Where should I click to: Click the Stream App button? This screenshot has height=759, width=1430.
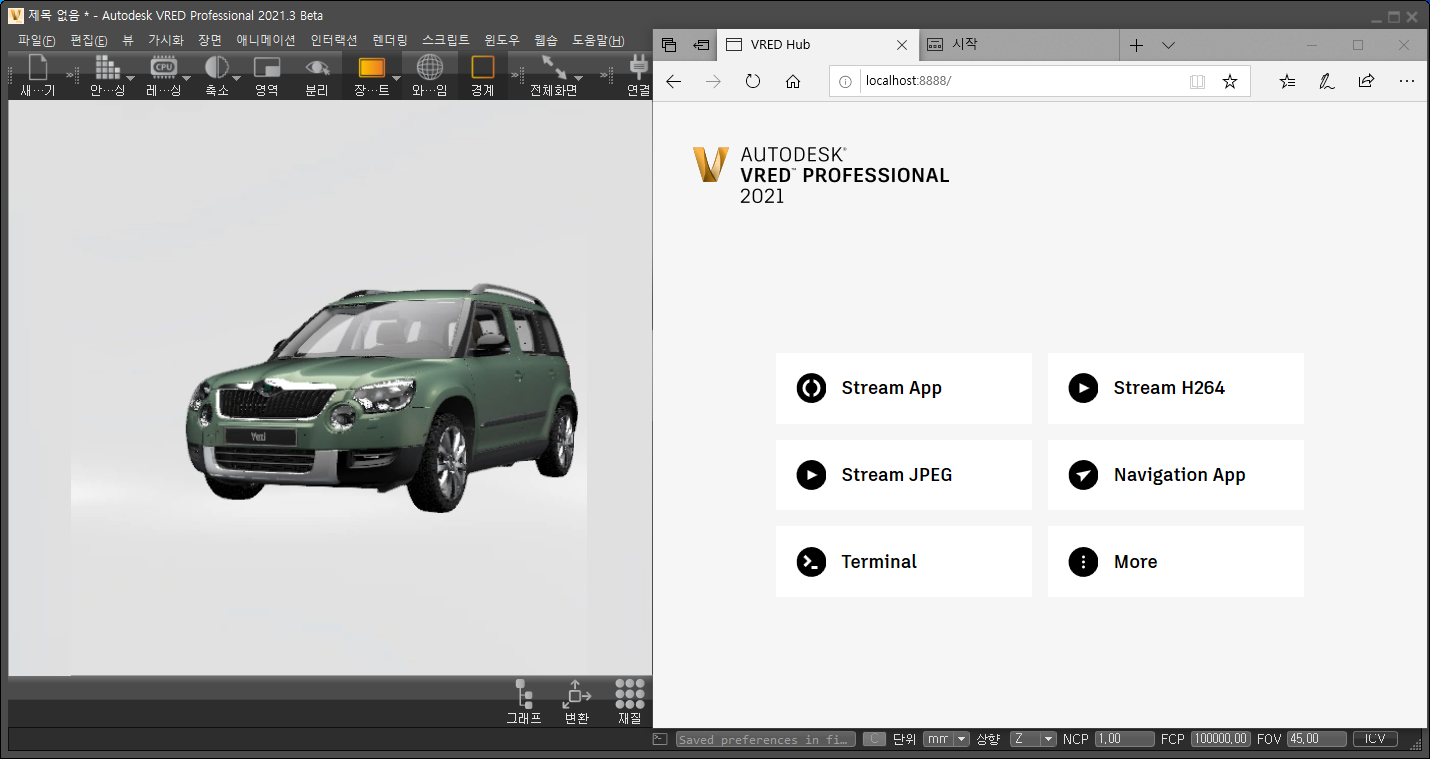click(x=904, y=388)
